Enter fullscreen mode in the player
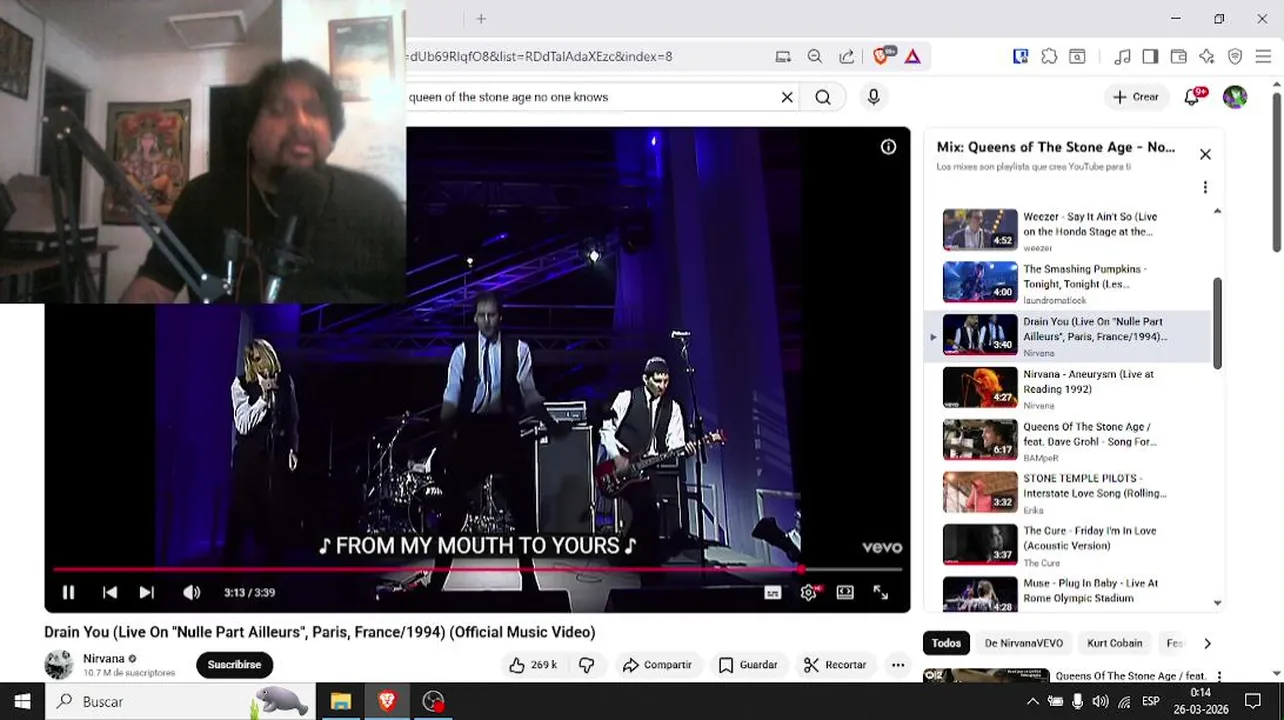Screen dimensions: 1284x720 coord(881,592)
